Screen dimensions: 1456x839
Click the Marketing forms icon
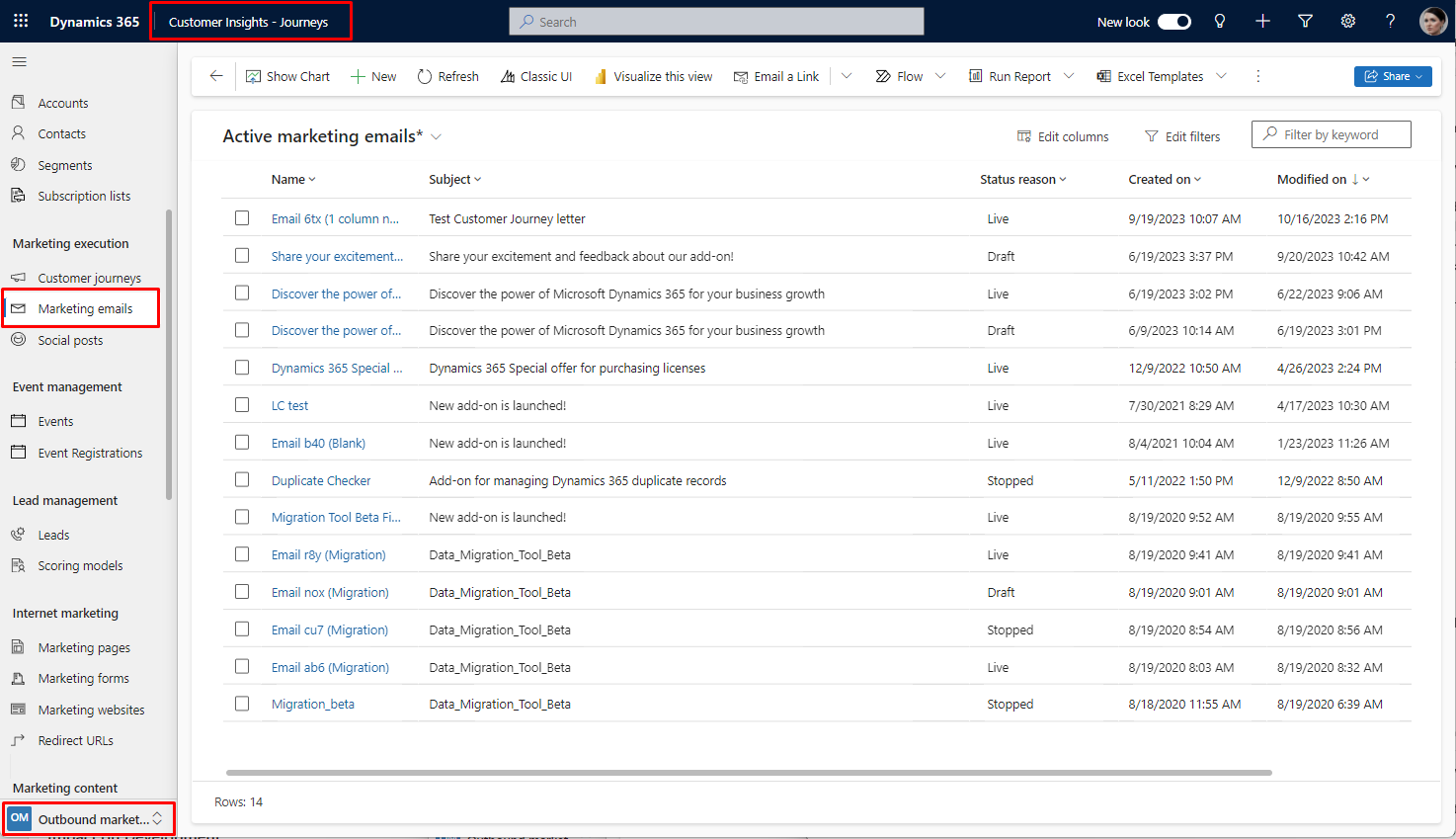18,678
